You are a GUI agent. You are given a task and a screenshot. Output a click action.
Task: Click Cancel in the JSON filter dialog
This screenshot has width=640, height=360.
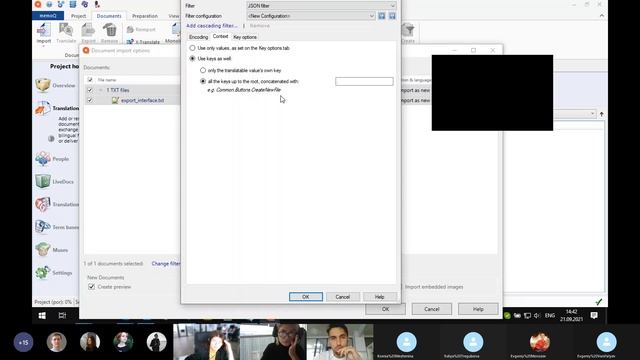(342, 297)
